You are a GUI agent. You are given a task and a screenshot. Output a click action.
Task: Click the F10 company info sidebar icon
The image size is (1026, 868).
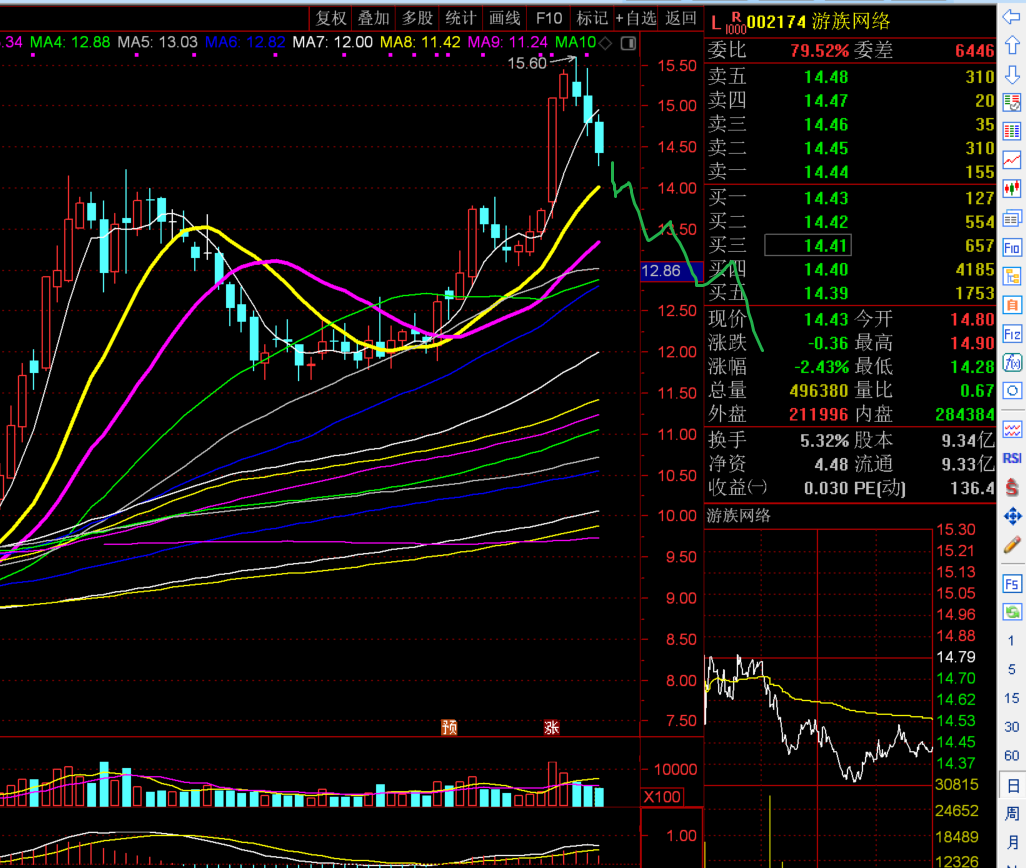coord(1012,247)
